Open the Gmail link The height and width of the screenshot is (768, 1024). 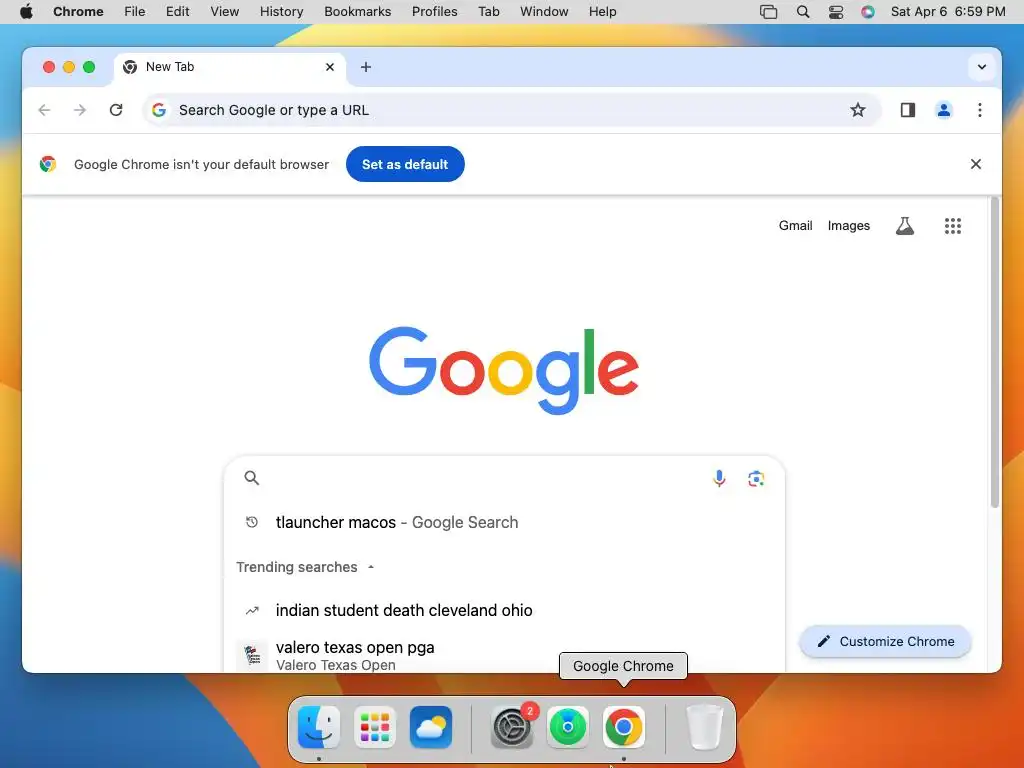[795, 225]
